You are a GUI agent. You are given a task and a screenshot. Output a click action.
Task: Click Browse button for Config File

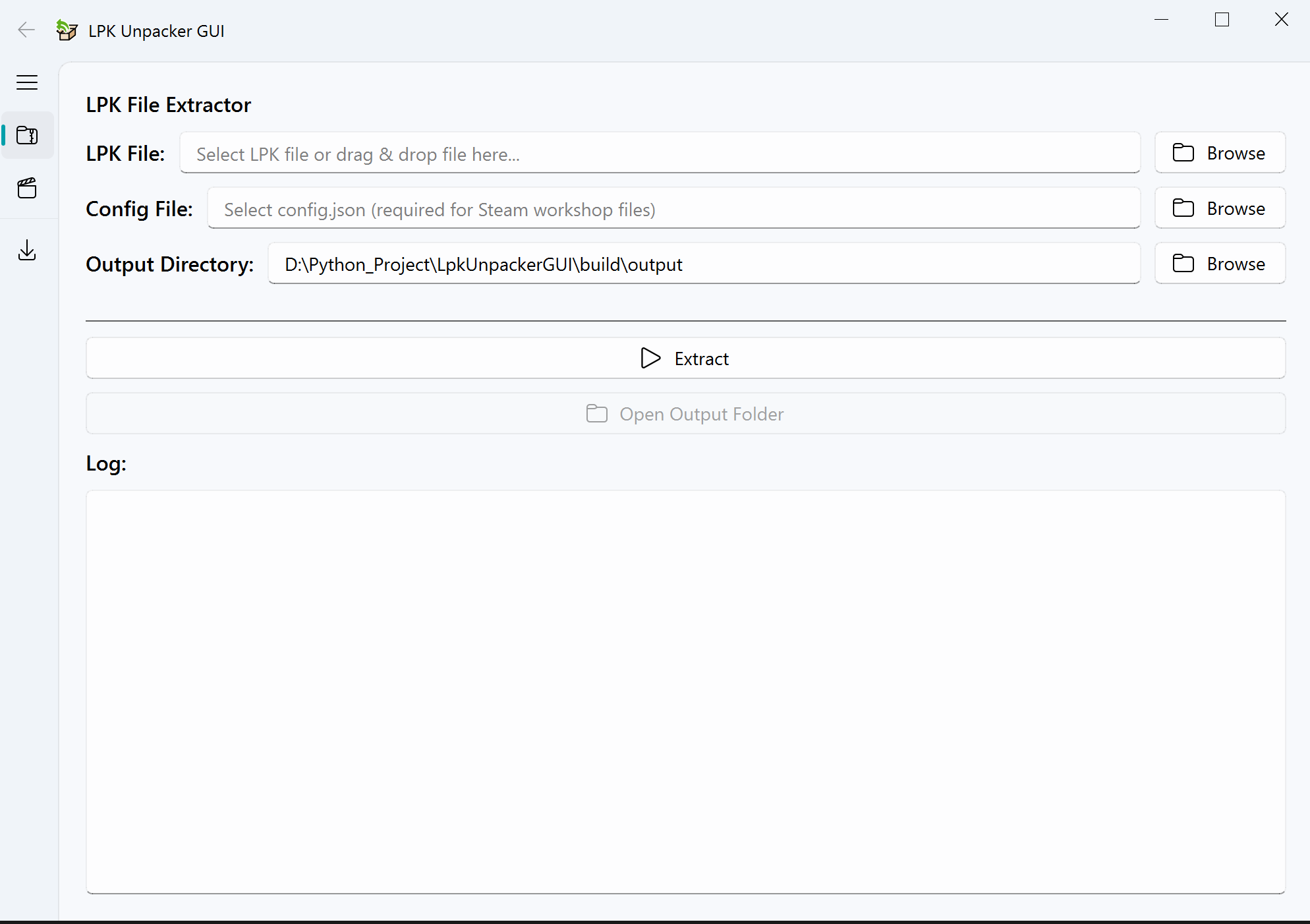point(1220,208)
